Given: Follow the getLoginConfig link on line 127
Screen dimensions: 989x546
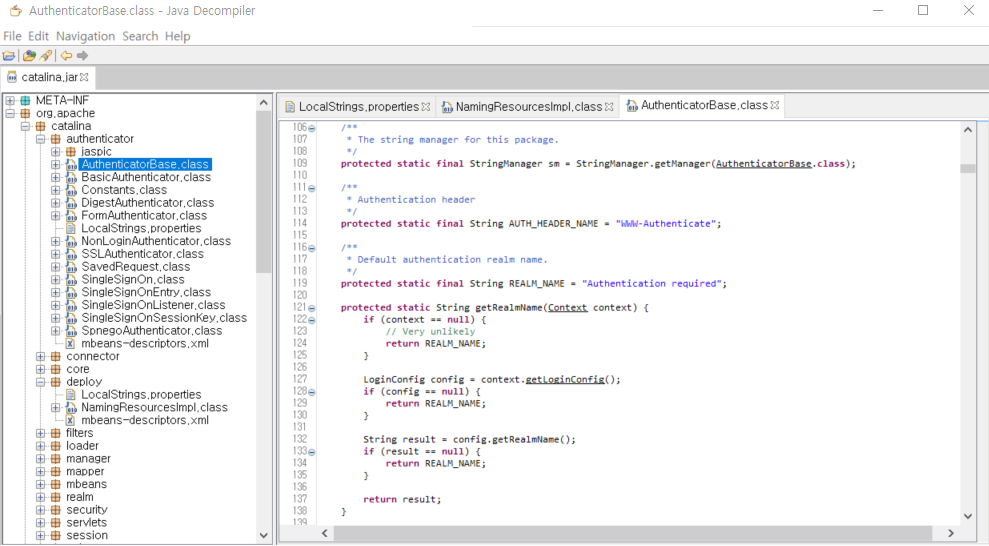Looking at the screenshot, I should click(x=565, y=380).
